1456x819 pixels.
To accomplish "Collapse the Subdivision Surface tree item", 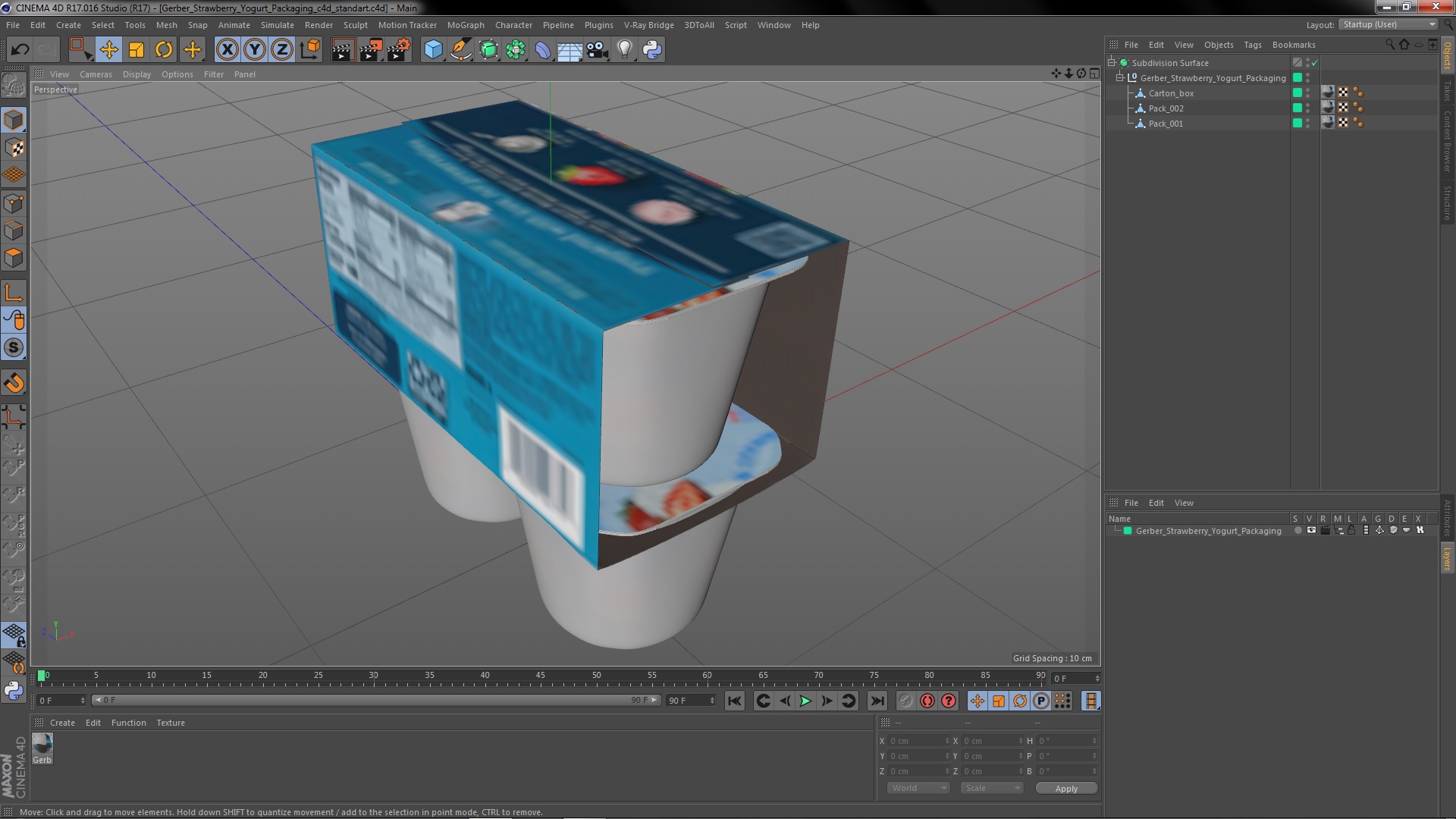I will [1112, 63].
